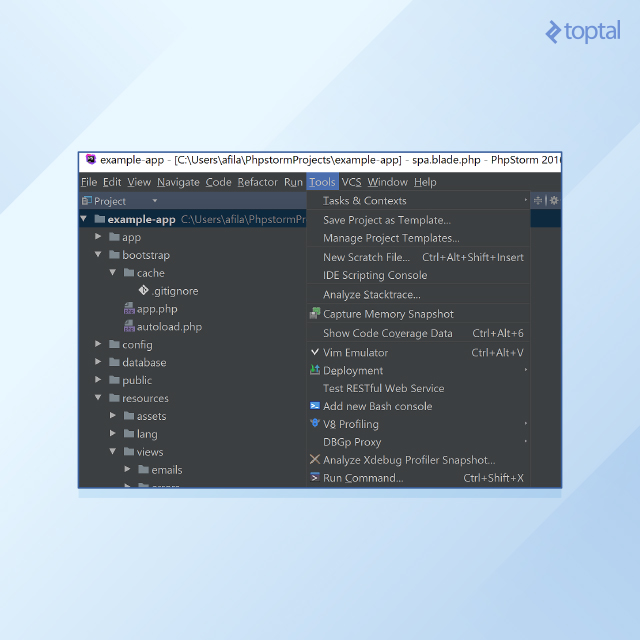This screenshot has height=640, width=640.
Task: Collapse the cache folder arrow
Action: point(113,272)
